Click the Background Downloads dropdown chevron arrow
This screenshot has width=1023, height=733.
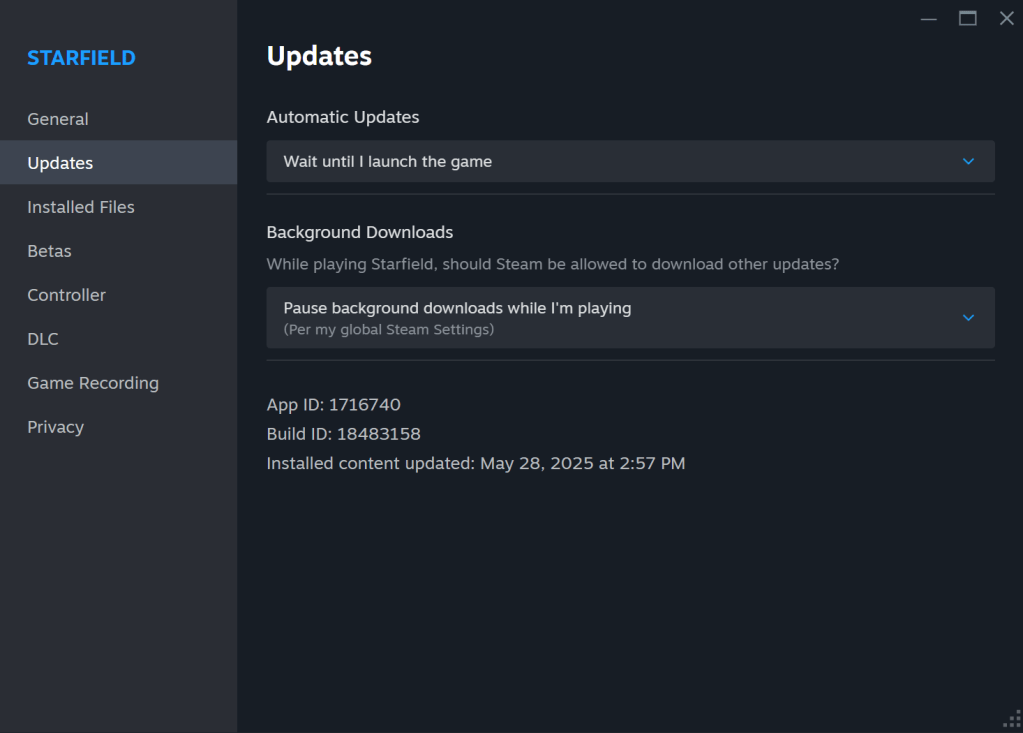[x=967, y=317]
